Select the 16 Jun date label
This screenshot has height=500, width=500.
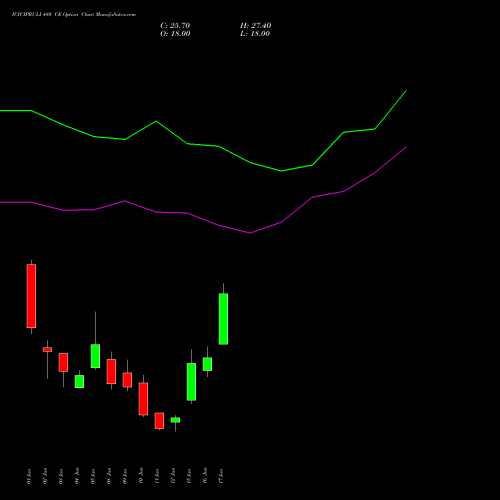205,476
